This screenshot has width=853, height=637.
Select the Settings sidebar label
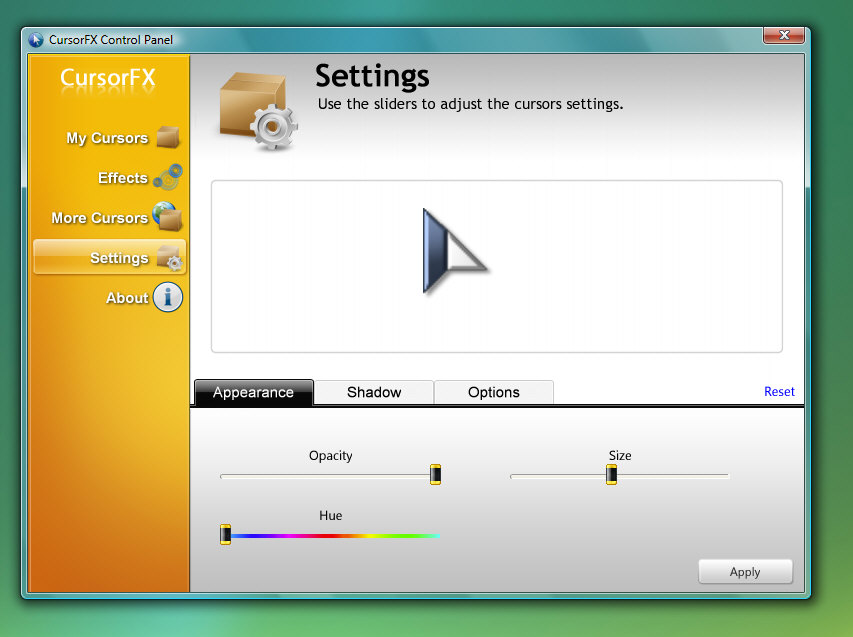(119, 258)
